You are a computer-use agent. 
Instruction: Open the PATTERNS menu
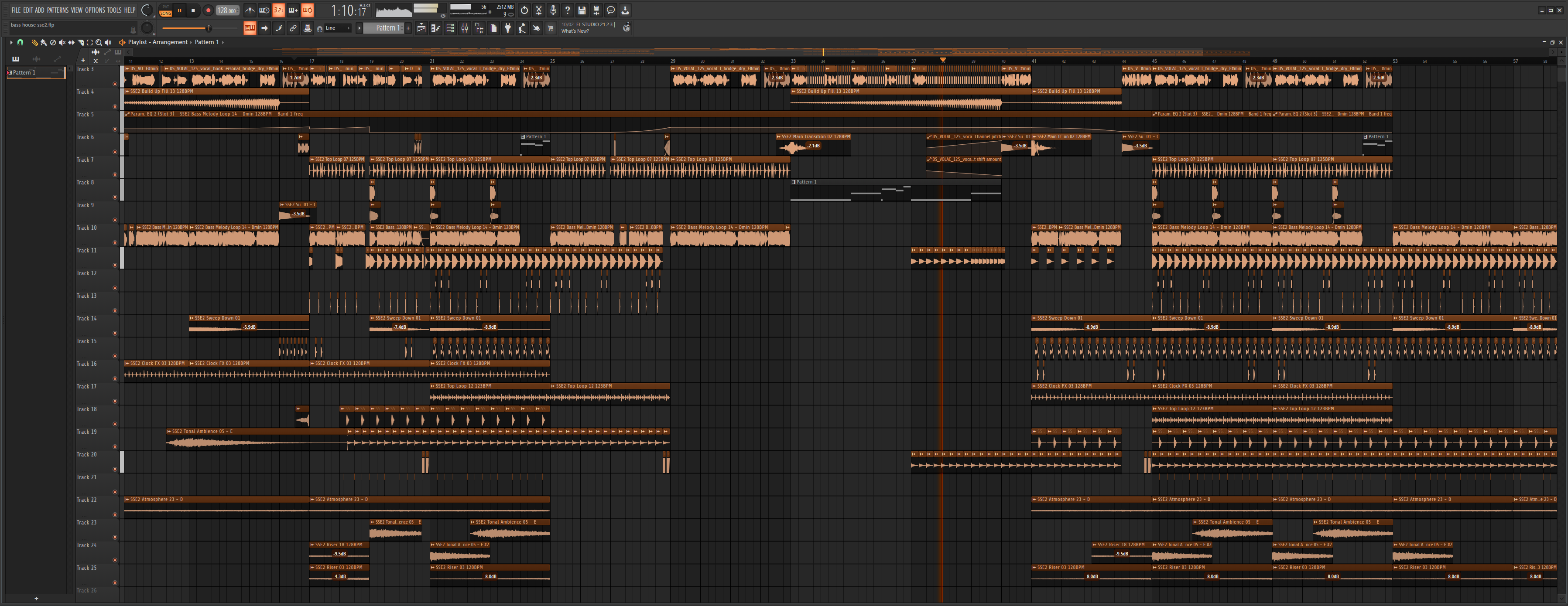pyautogui.click(x=58, y=10)
